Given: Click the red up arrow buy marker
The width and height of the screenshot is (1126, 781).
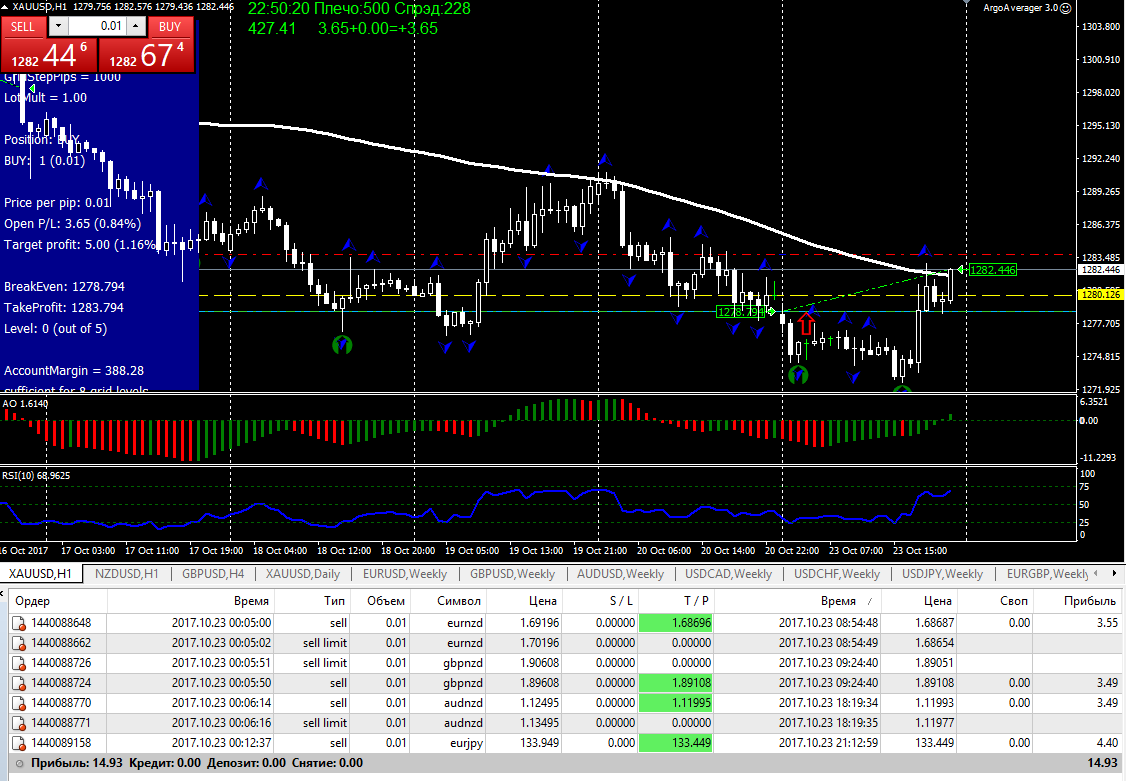Looking at the screenshot, I should pos(806,324).
